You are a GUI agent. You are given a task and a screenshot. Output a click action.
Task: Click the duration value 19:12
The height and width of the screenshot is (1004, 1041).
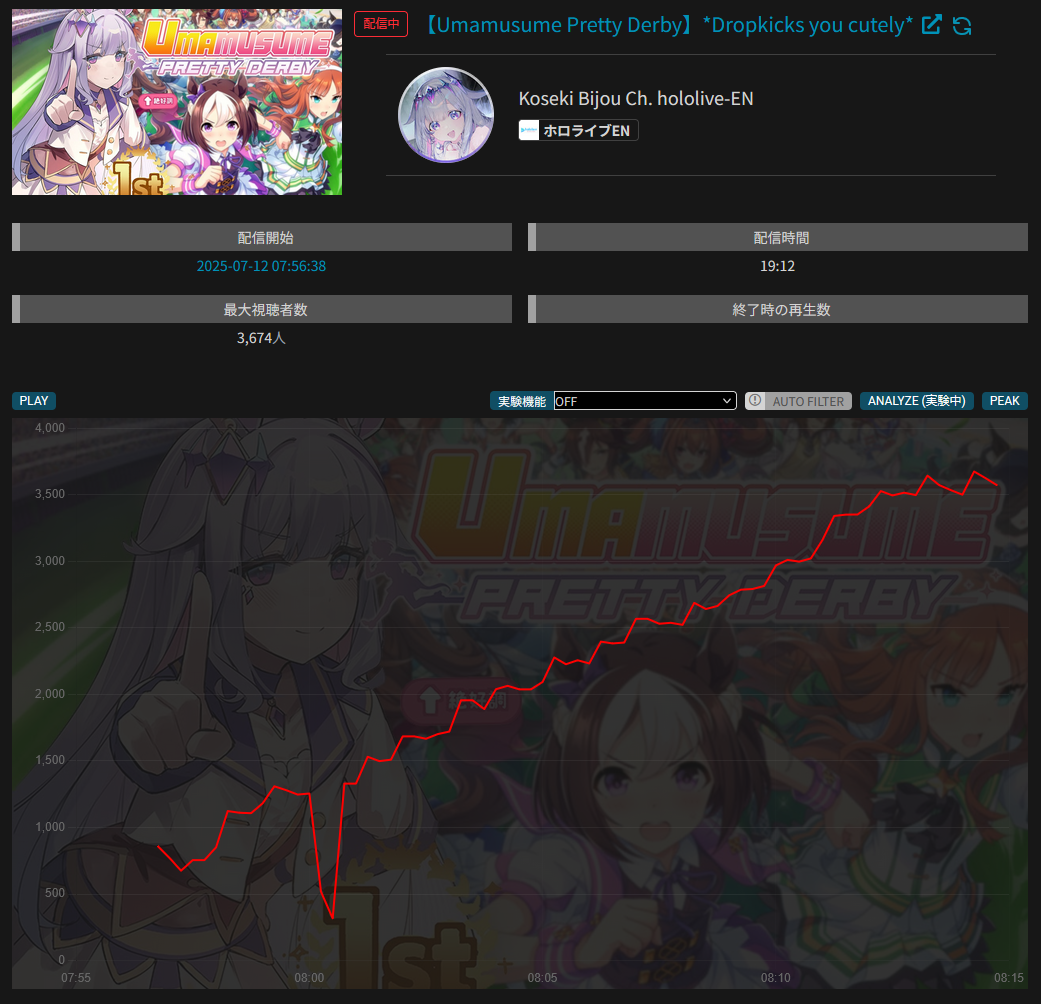[x=777, y=266]
